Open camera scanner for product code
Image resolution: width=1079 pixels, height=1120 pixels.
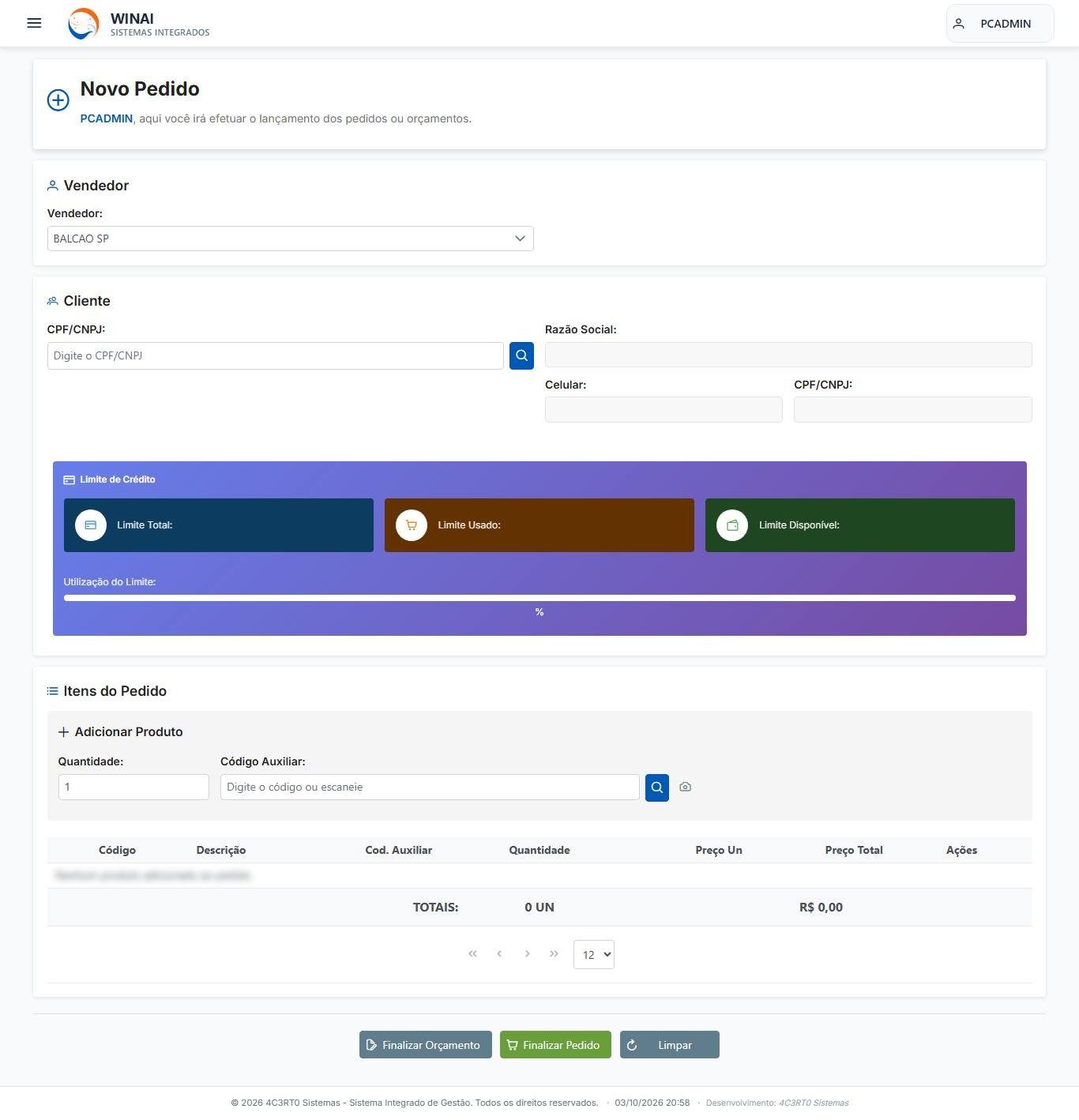tap(685, 787)
